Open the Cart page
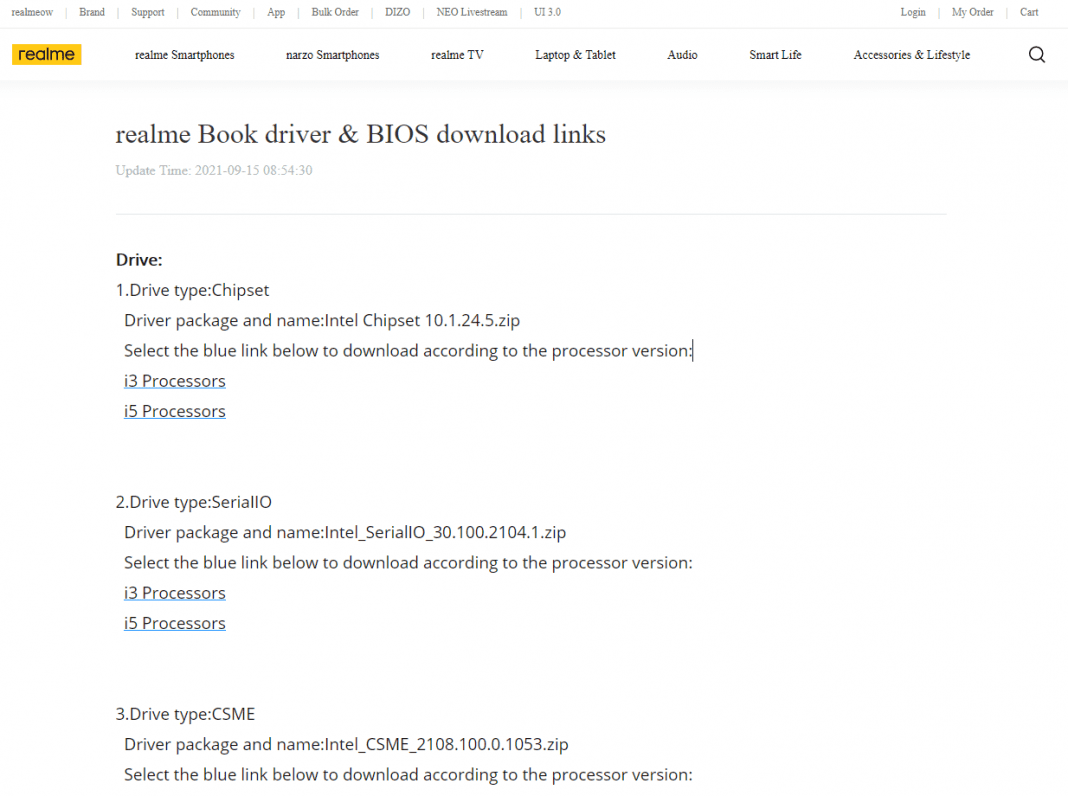This screenshot has width=1068, height=796. pos(1029,12)
